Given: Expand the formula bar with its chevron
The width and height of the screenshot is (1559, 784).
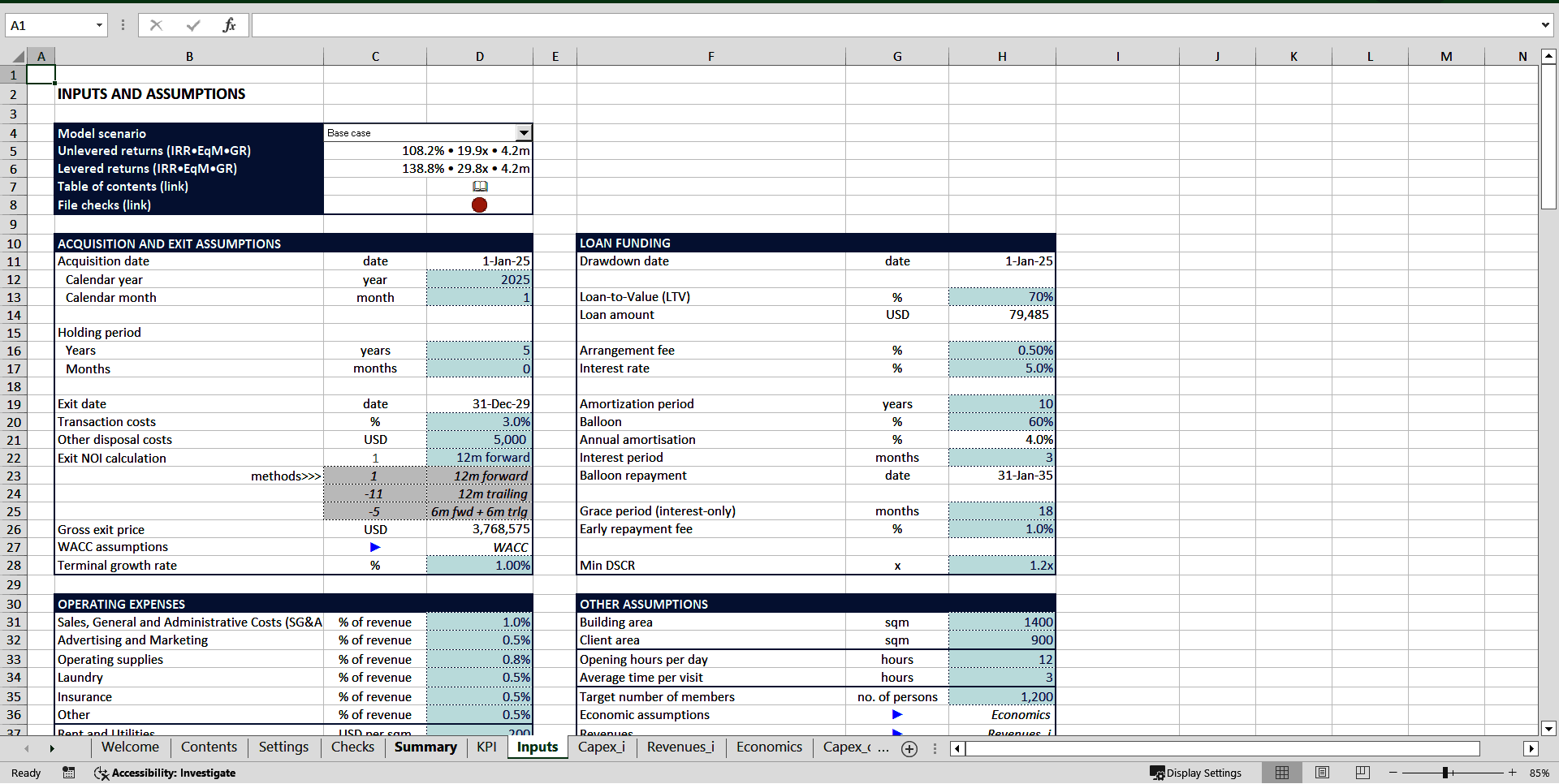Looking at the screenshot, I should click(1546, 25).
